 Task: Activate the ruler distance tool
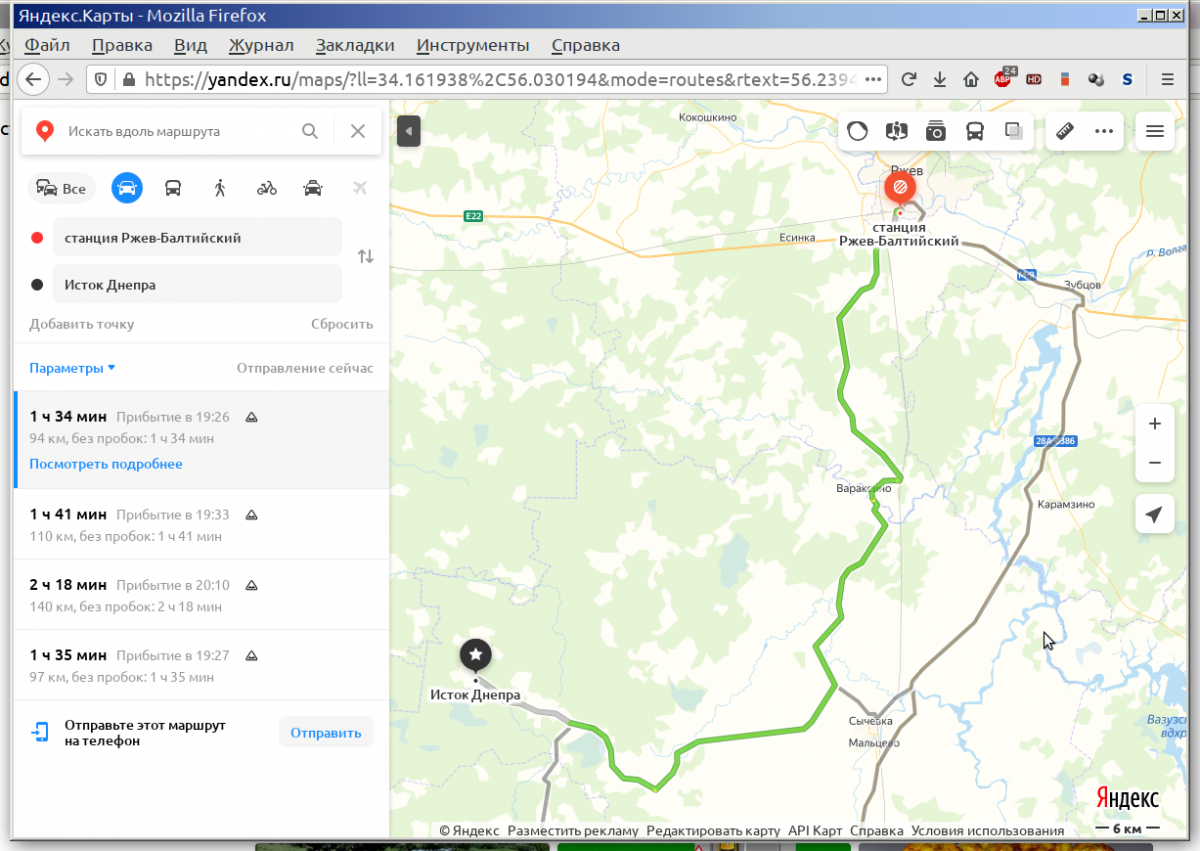point(1065,131)
